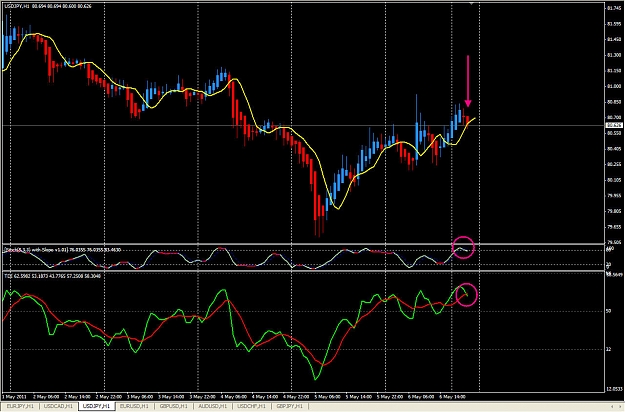Switch to the GBPJPY,H1 chart tab

tap(290, 406)
